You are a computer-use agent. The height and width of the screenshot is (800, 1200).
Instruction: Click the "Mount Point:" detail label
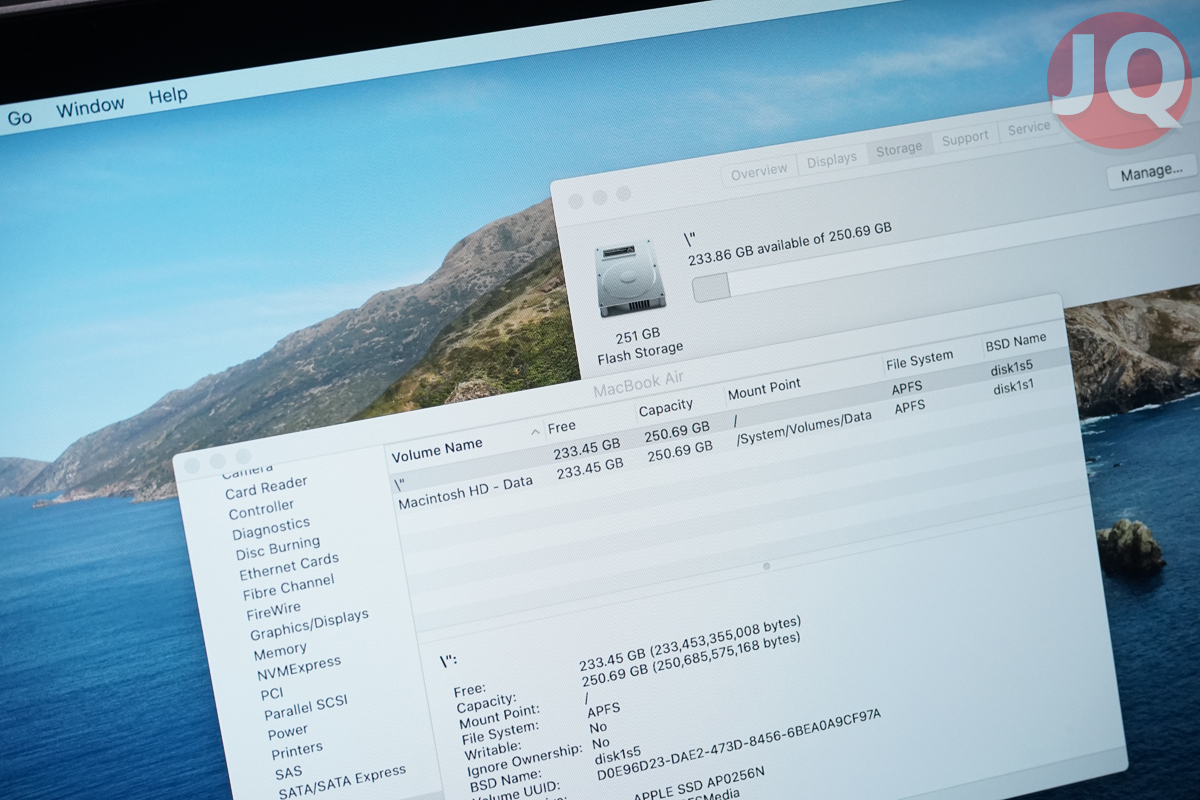(500, 717)
